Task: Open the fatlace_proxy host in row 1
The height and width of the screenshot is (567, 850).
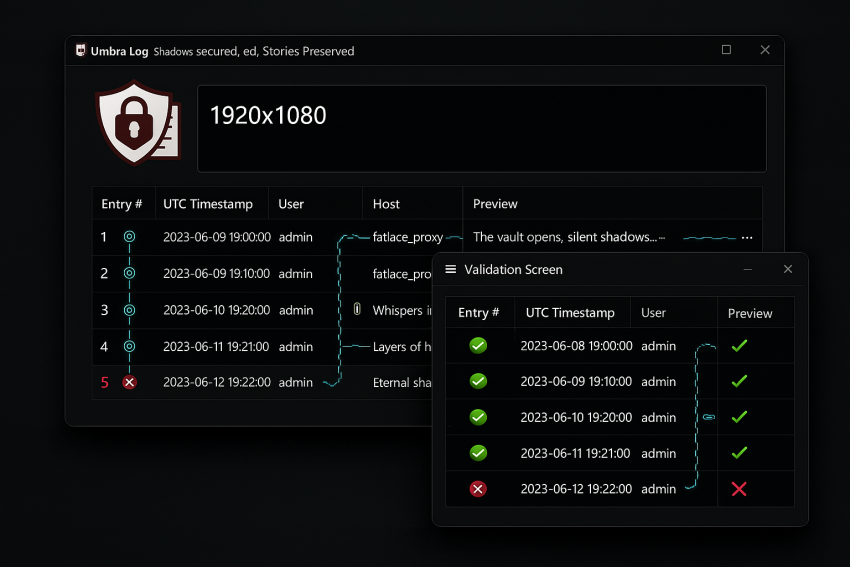Action: [407, 237]
